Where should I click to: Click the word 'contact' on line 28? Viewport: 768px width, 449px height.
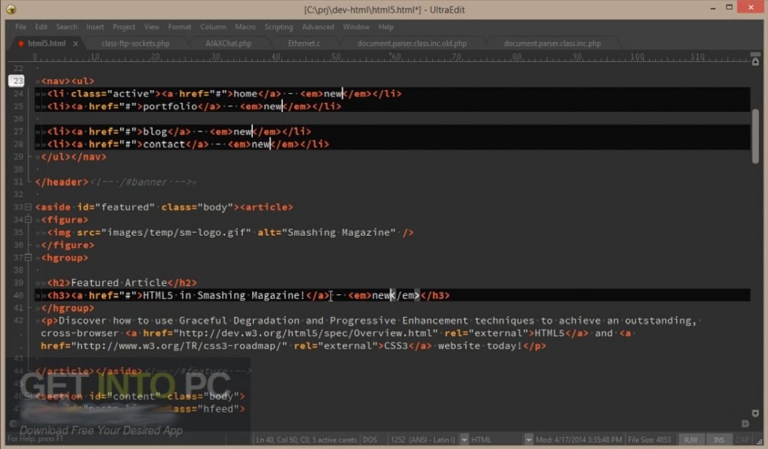click(164, 144)
